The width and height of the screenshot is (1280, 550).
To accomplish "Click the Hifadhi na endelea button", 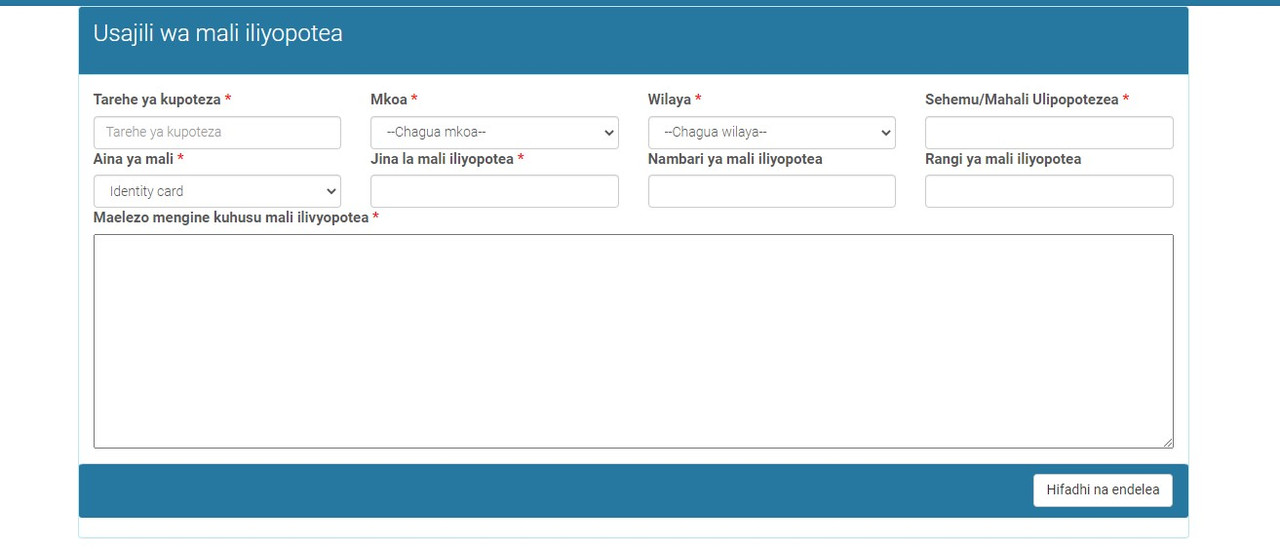I will tap(1103, 490).
